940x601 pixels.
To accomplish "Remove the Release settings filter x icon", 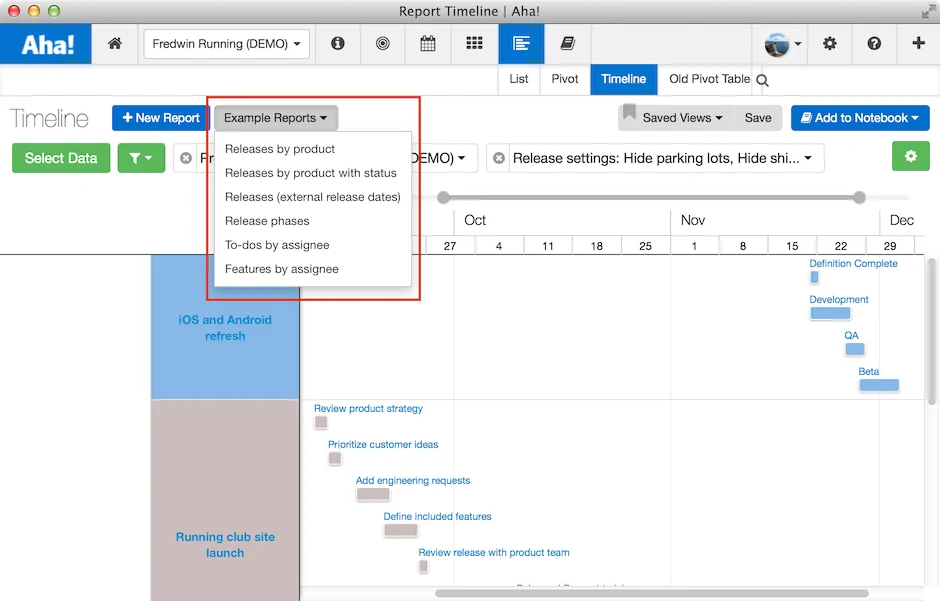I will (498, 158).
